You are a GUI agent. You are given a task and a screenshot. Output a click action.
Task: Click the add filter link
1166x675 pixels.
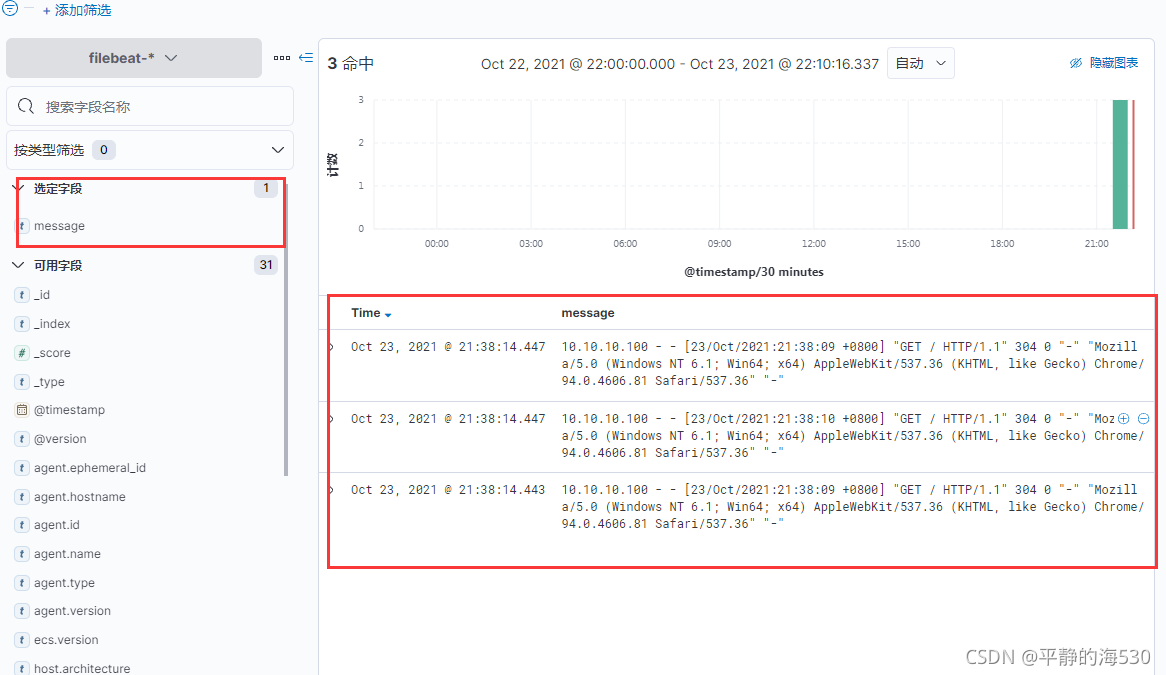(77, 10)
